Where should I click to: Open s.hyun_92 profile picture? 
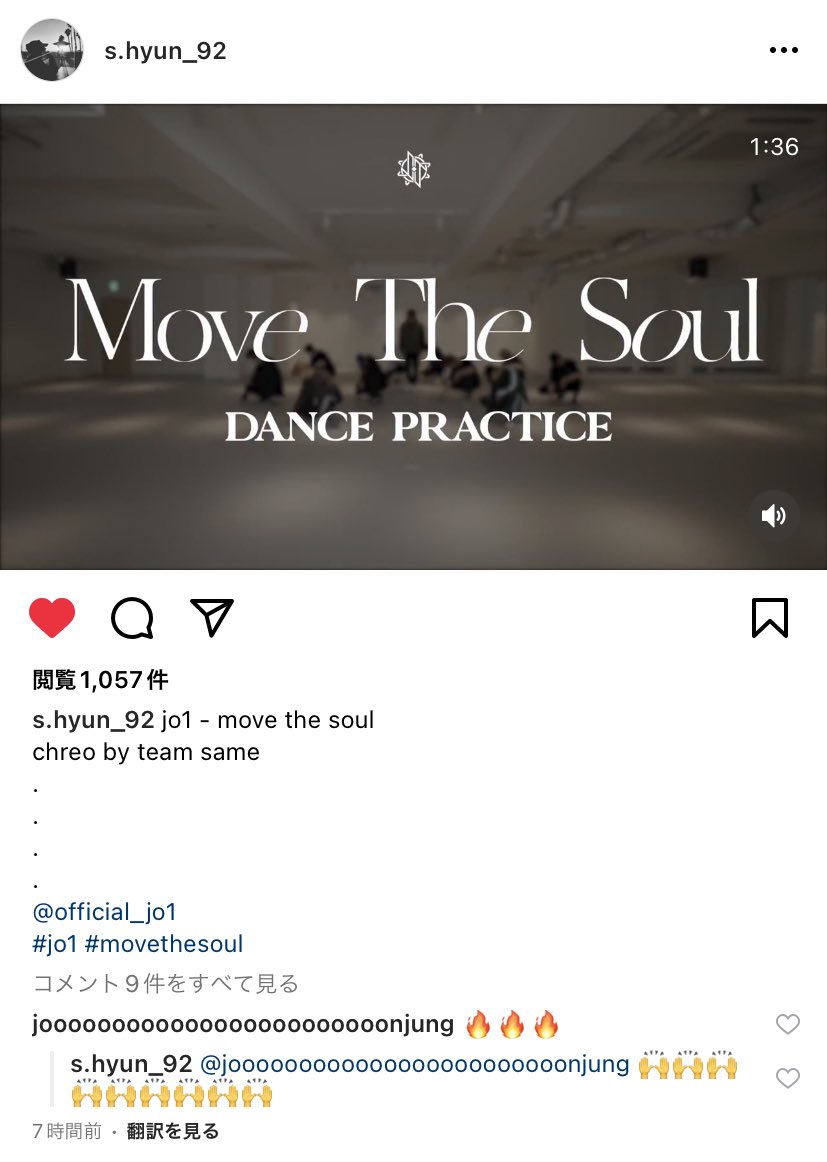pyautogui.click(x=52, y=50)
